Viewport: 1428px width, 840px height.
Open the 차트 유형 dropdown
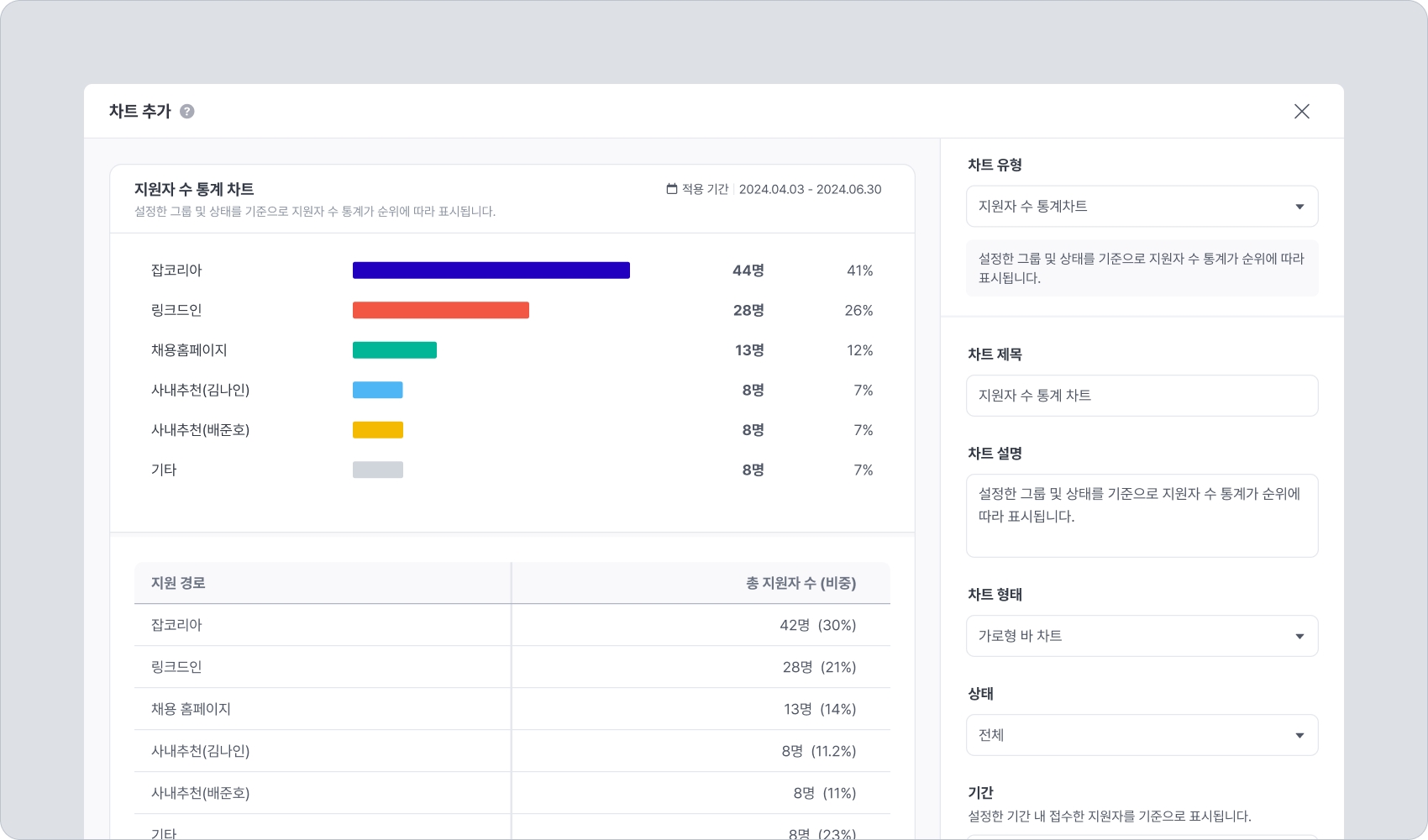[x=1142, y=207]
